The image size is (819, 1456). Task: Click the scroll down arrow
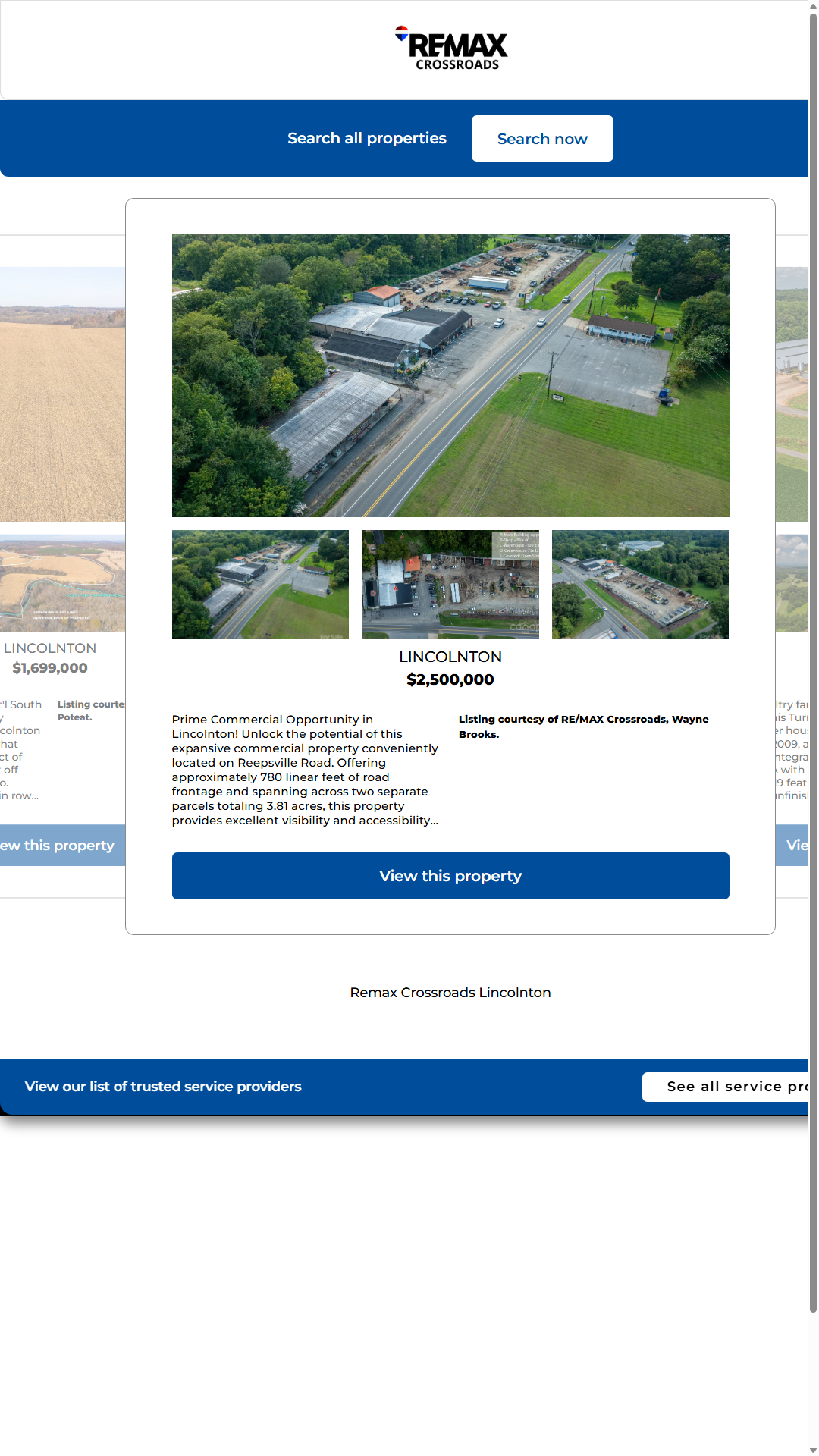[813, 1449]
